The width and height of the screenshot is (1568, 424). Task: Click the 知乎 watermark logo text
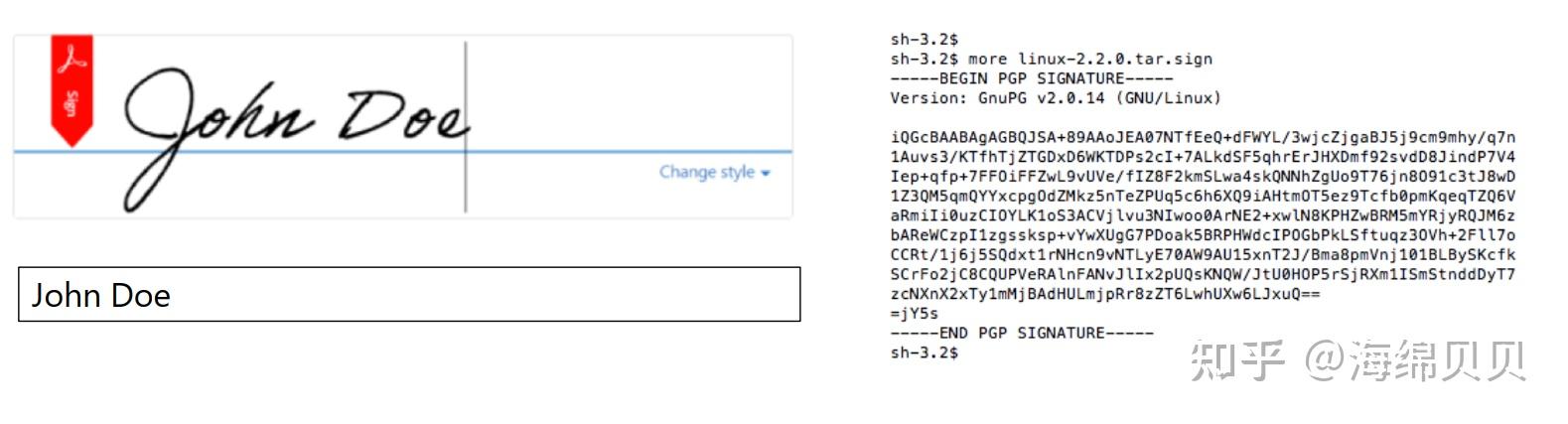(x=1235, y=359)
